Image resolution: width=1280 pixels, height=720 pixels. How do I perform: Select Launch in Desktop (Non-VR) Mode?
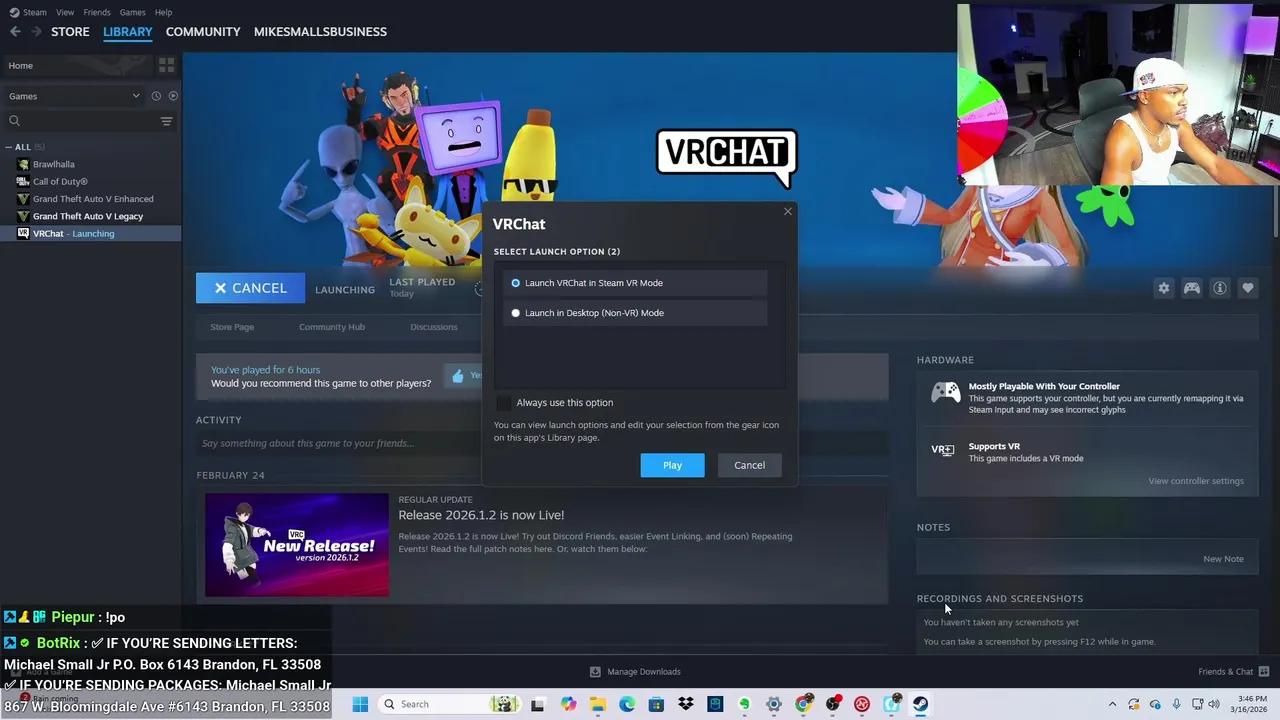[x=516, y=313]
